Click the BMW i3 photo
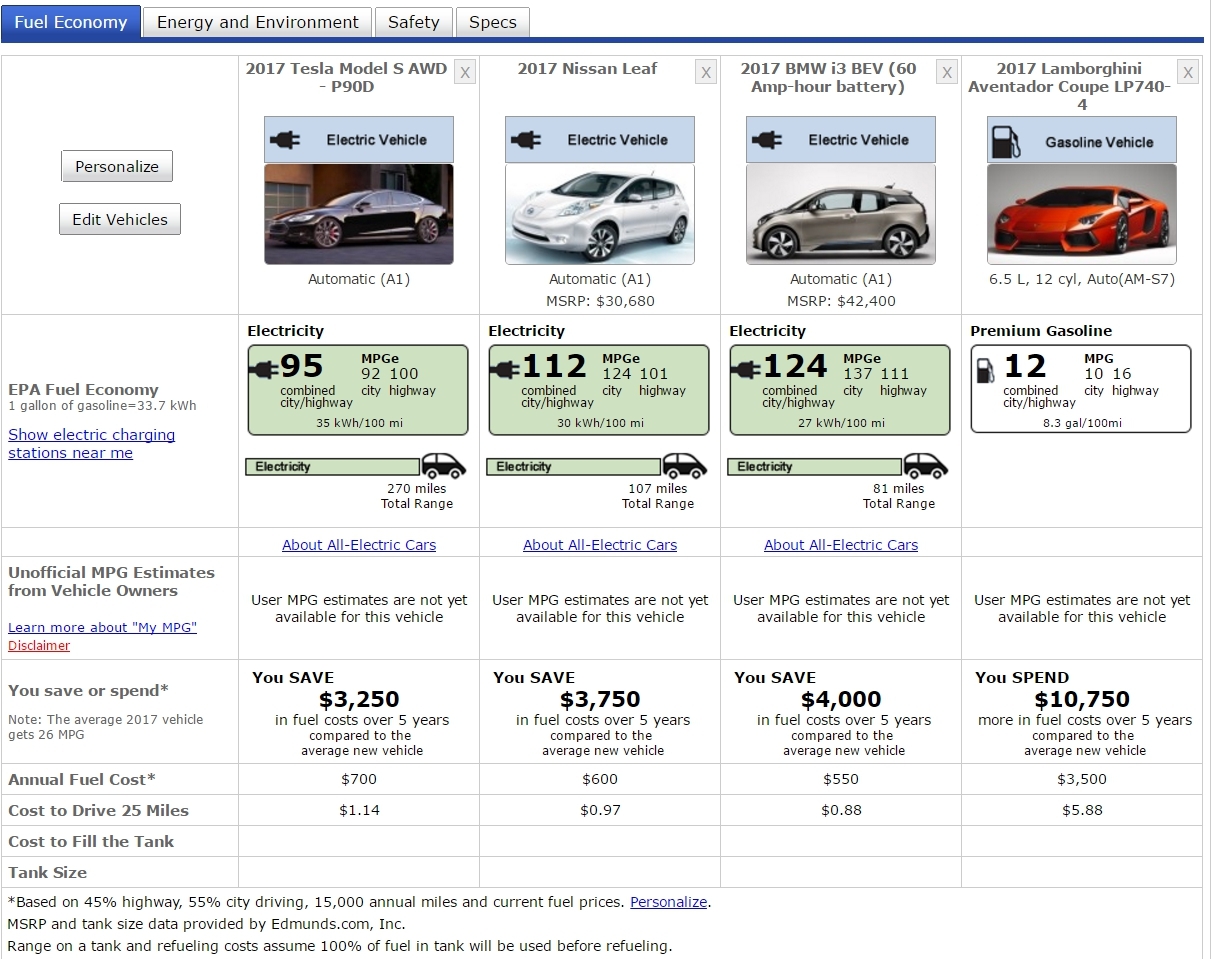1216x959 pixels. [841, 214]
